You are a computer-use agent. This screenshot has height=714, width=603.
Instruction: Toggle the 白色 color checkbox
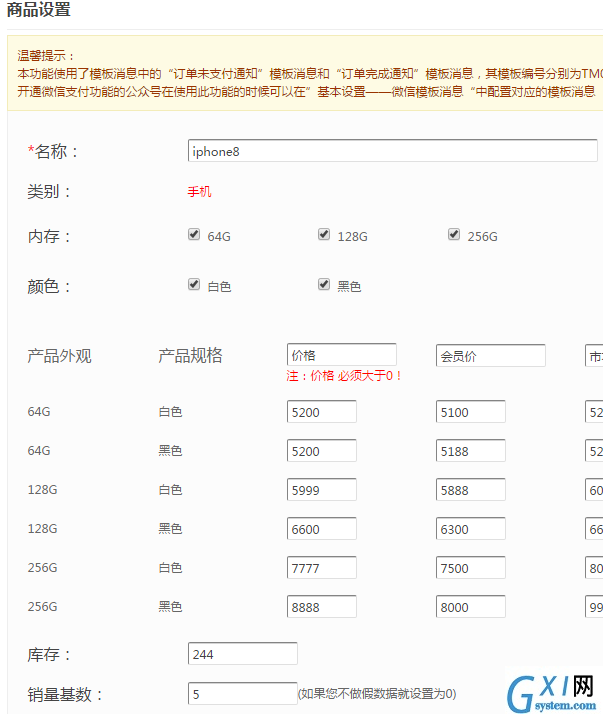click(x=194, y=285)
